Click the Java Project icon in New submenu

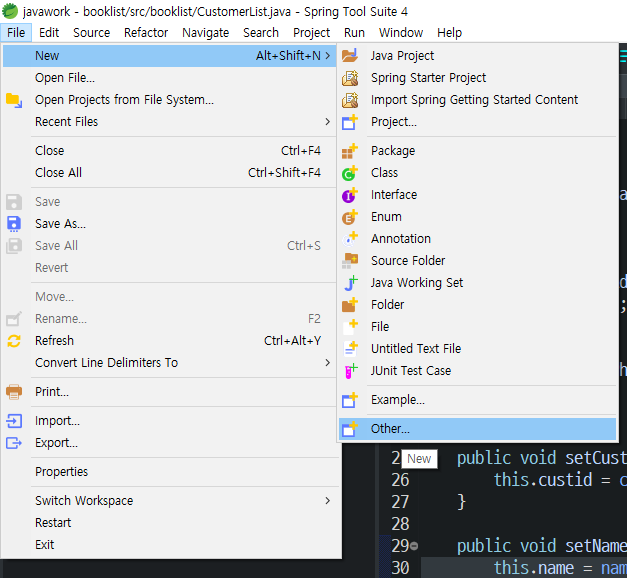350,56
